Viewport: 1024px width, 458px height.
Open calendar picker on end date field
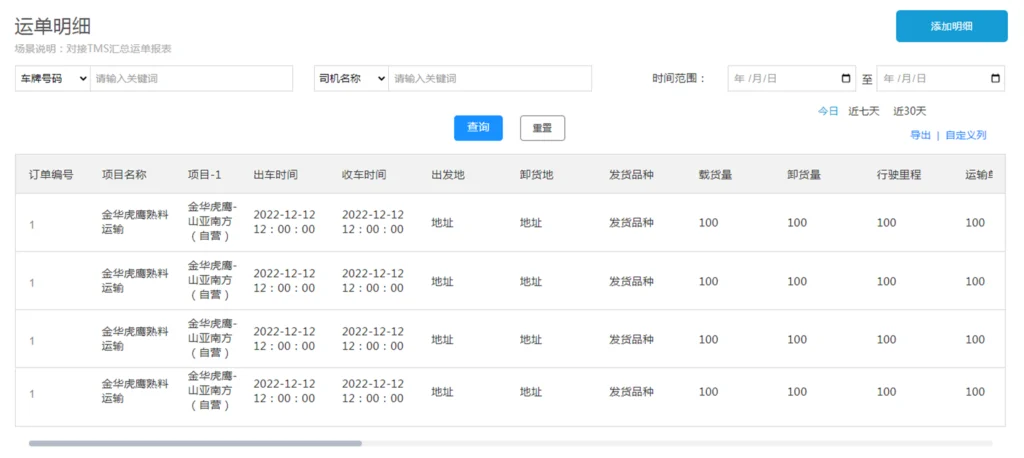click(x=995, y=79)
